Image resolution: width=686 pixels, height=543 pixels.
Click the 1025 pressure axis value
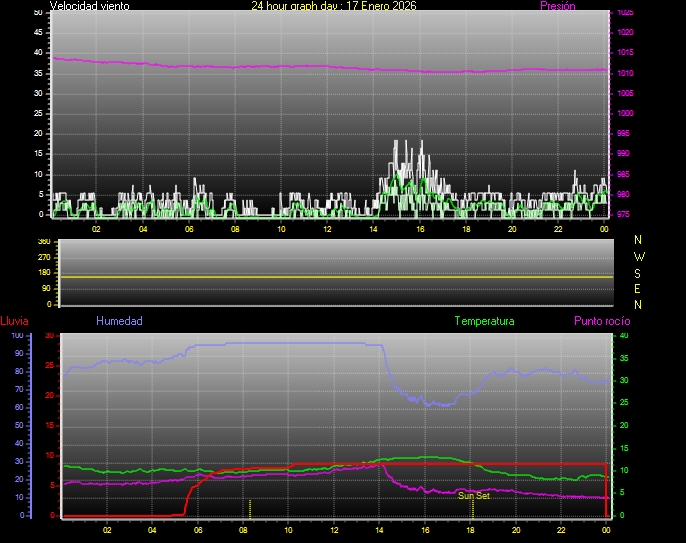tap(625, 13)
